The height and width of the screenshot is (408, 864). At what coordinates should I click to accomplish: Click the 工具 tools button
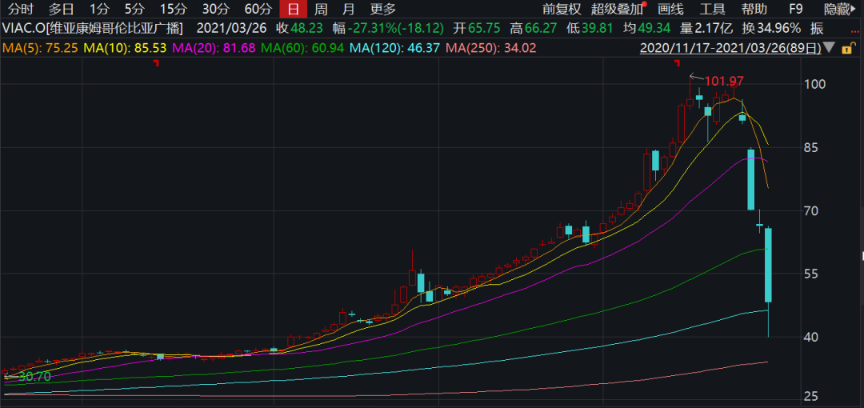713,8
